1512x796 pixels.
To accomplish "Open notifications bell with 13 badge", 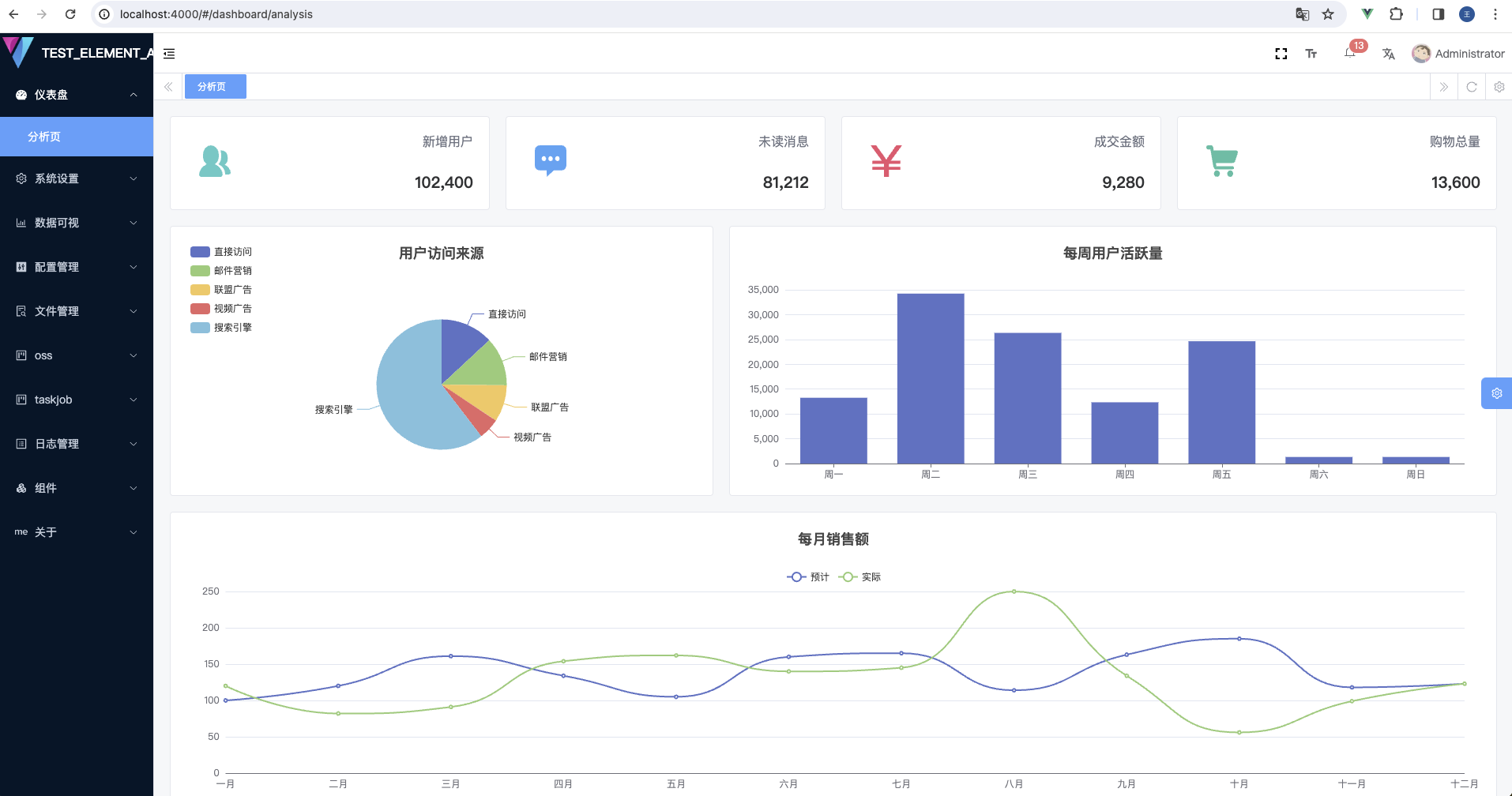I will (1350, 53).
